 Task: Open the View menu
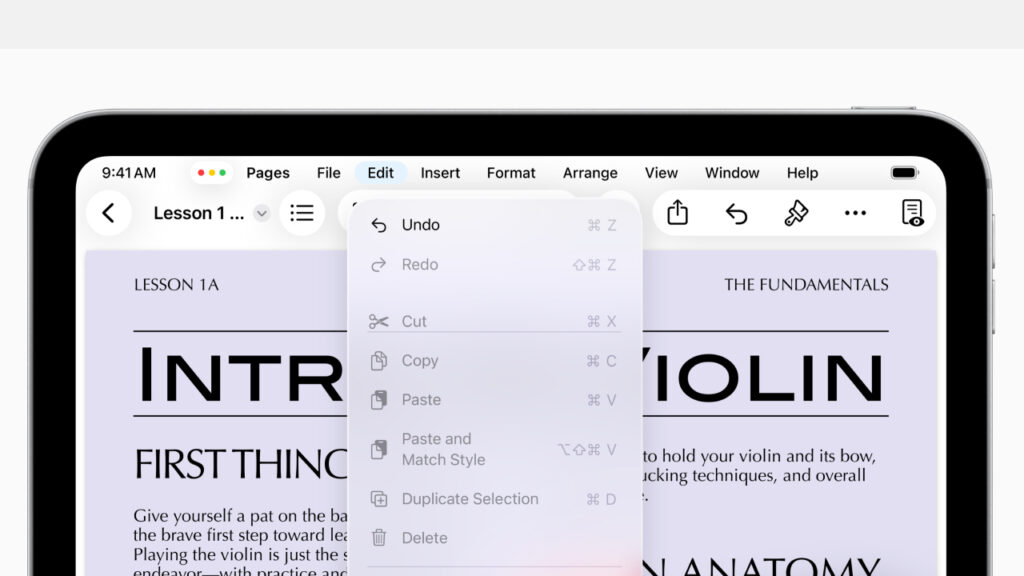(661, 173)
